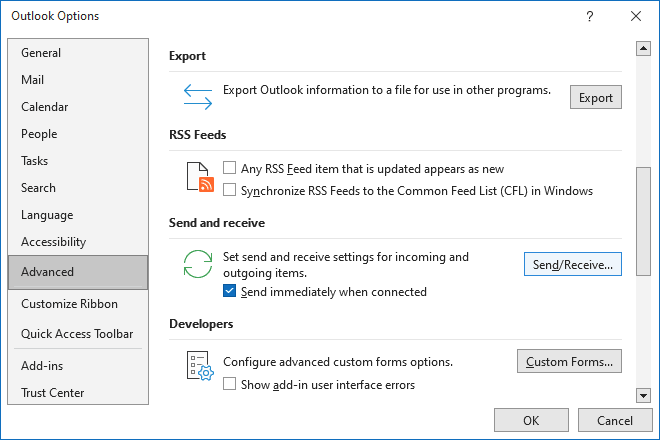Click the scrollbar down arrow
This screenshot has height=440, width=660.
point(642,395)
